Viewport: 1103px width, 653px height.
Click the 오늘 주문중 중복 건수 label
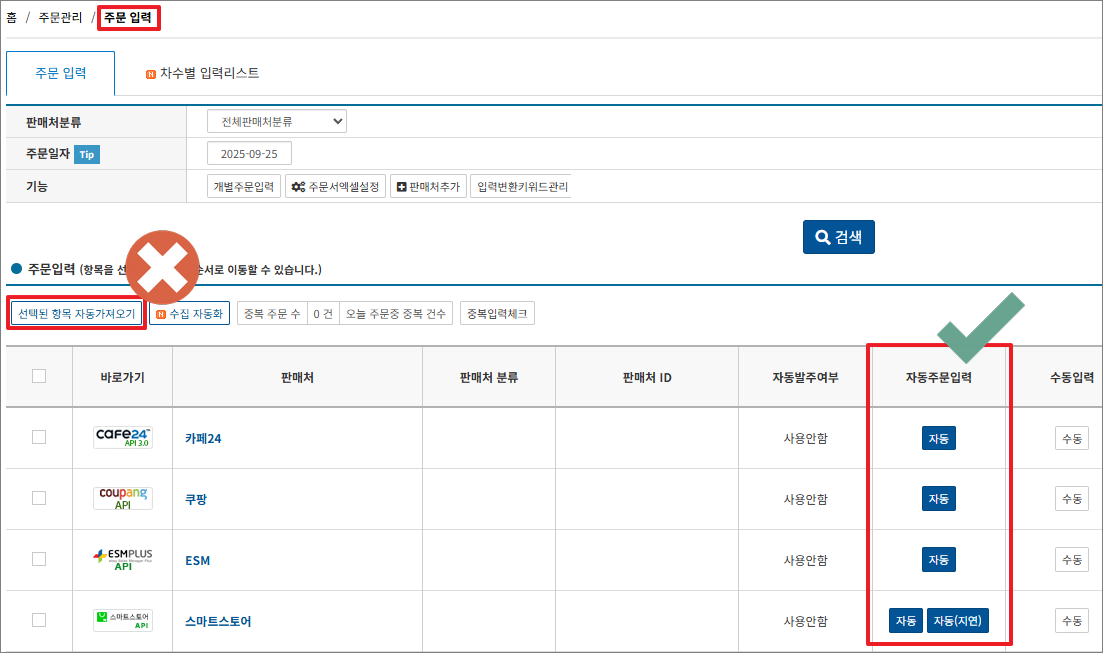(396, 314)
